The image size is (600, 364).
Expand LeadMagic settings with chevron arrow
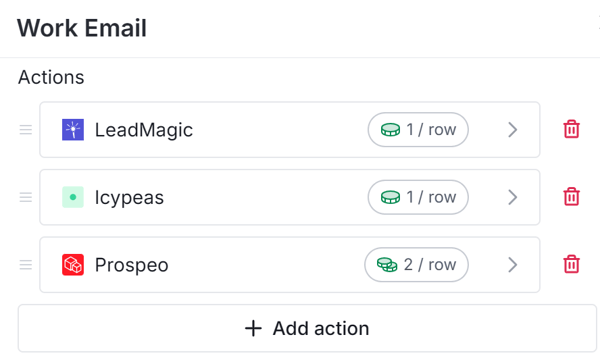pos(512,130)
